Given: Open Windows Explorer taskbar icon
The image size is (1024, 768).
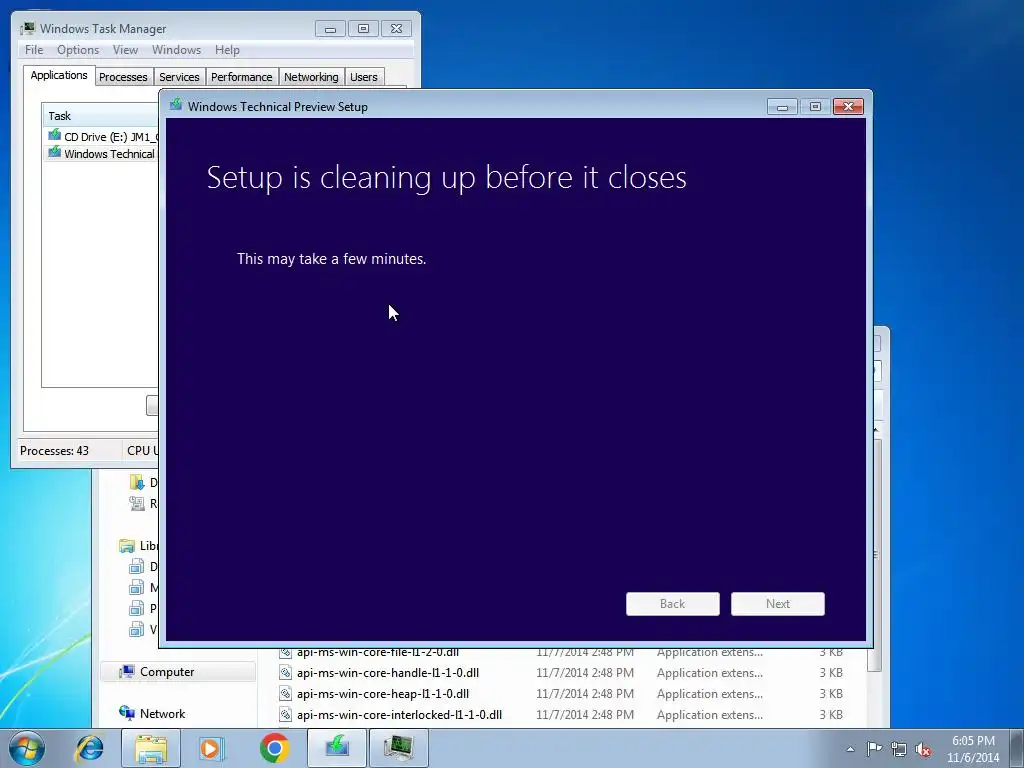Looking at the screenshot, I should [x=151, y=748].
